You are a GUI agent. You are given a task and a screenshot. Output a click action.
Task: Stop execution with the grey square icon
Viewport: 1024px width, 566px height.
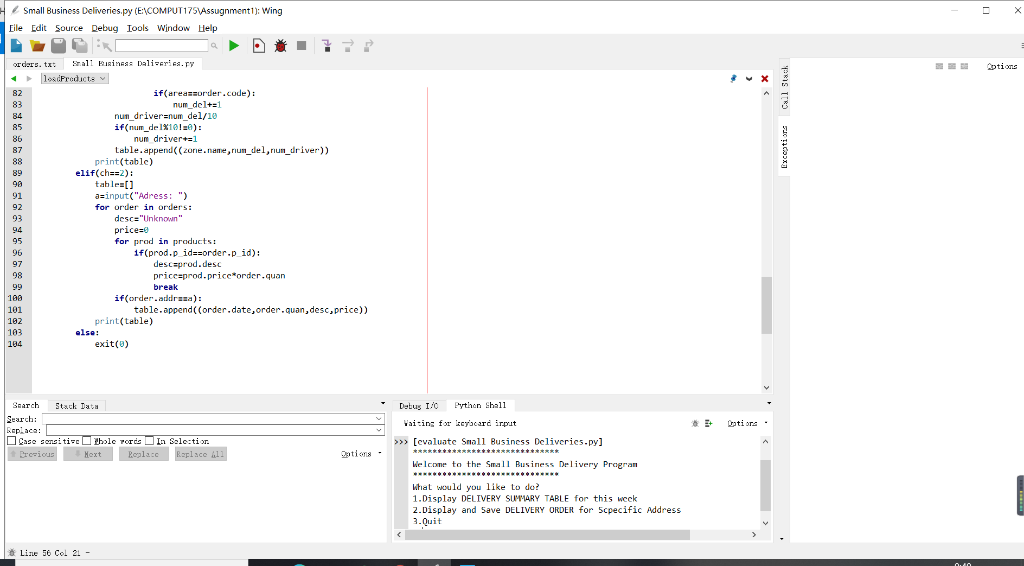[x=301, y=46]
